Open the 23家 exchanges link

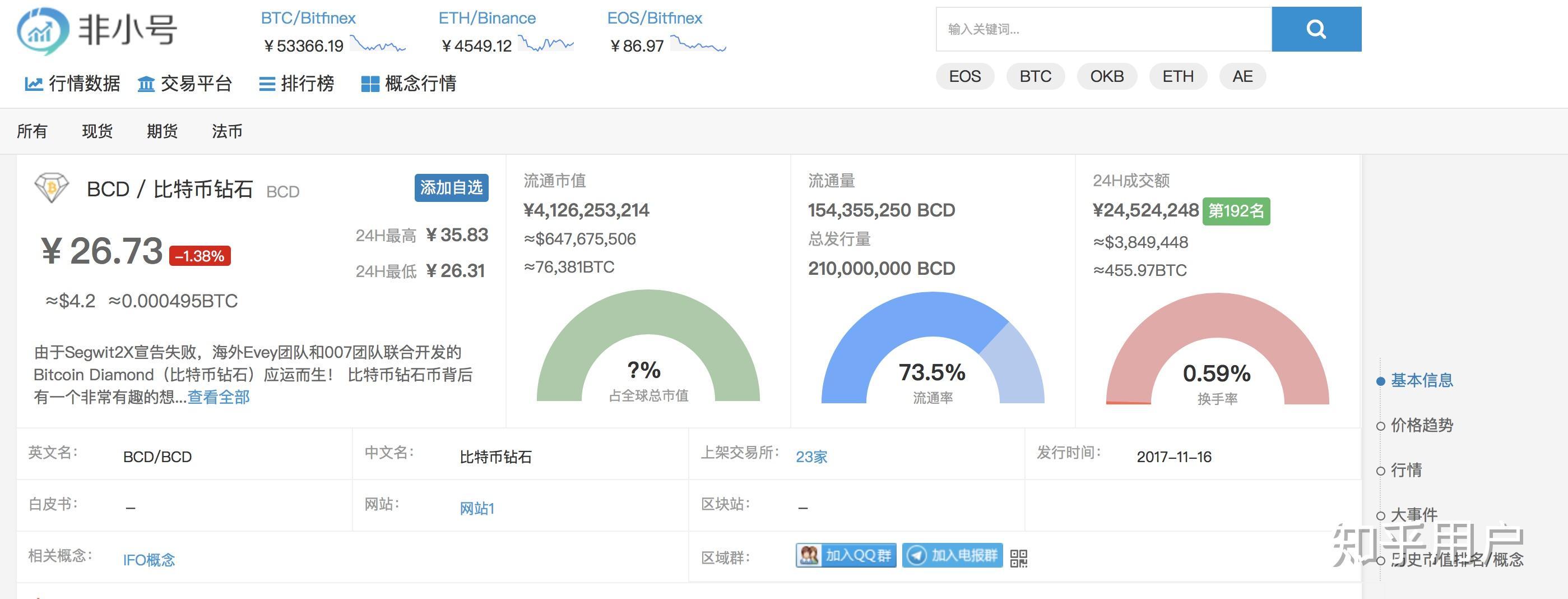click(811, 457)
